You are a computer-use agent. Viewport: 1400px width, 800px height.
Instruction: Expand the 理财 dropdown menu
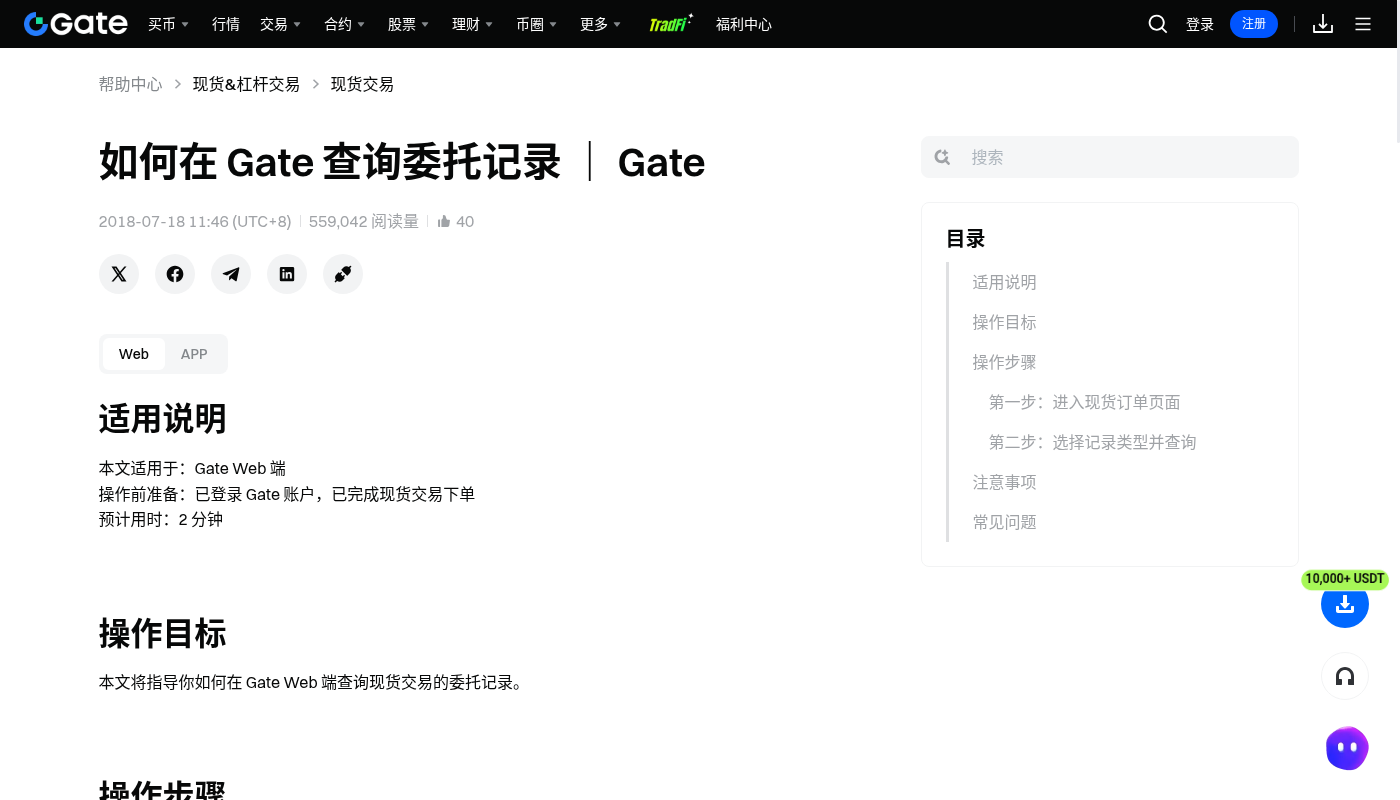(x=472, y=24)
